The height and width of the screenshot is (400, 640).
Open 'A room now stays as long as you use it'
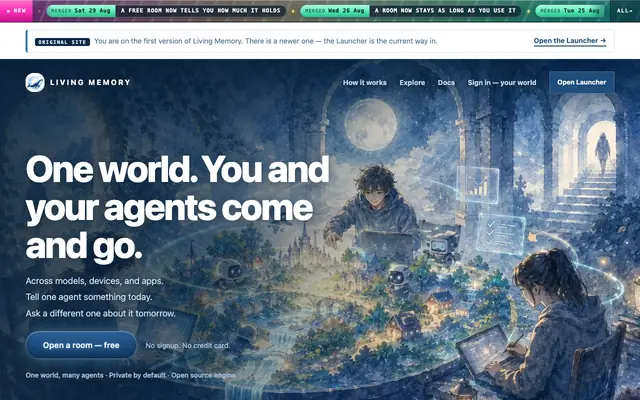[445, 11]
